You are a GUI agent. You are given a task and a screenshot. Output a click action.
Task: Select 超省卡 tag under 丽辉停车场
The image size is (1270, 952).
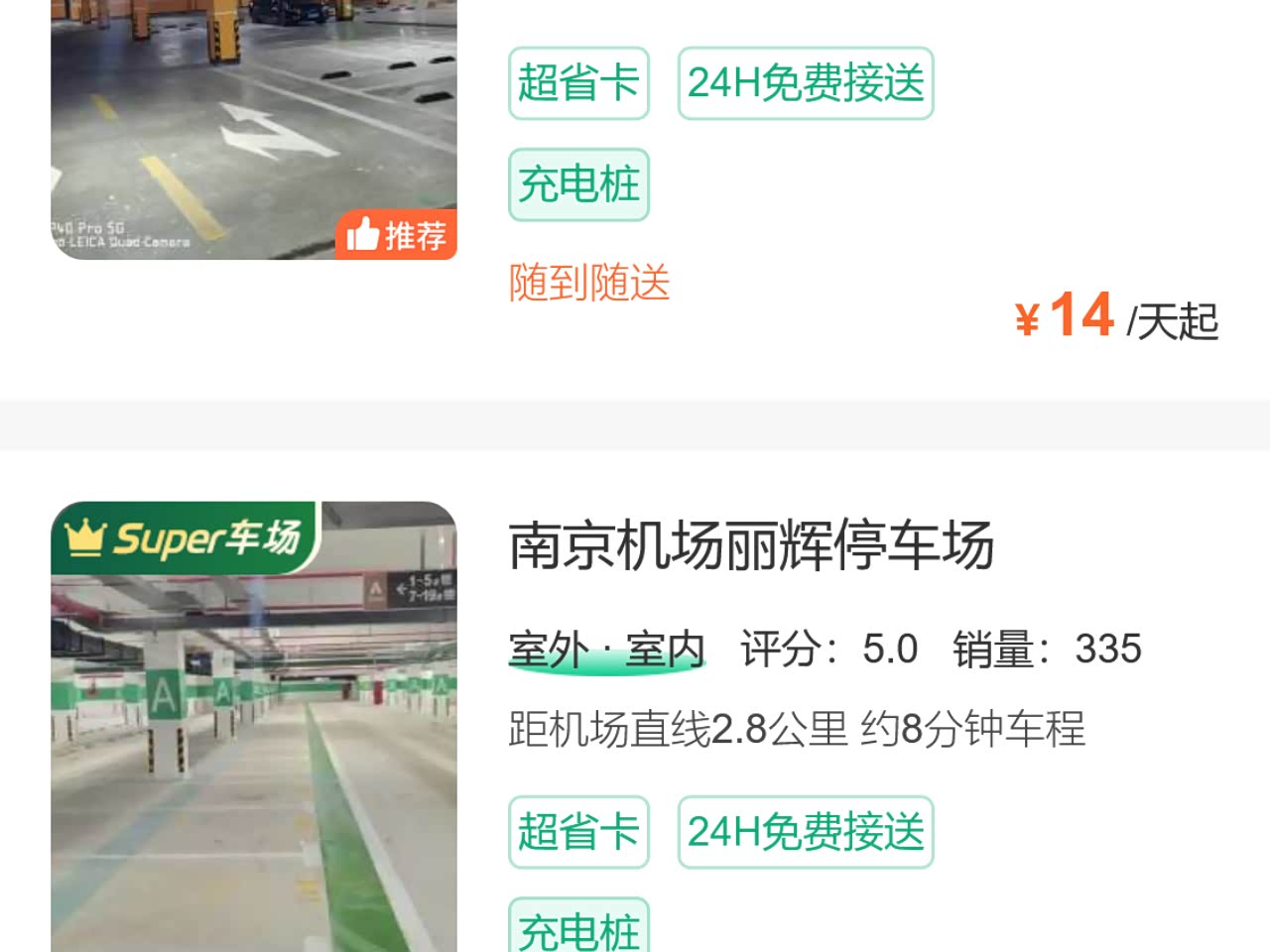coord(578,832)
